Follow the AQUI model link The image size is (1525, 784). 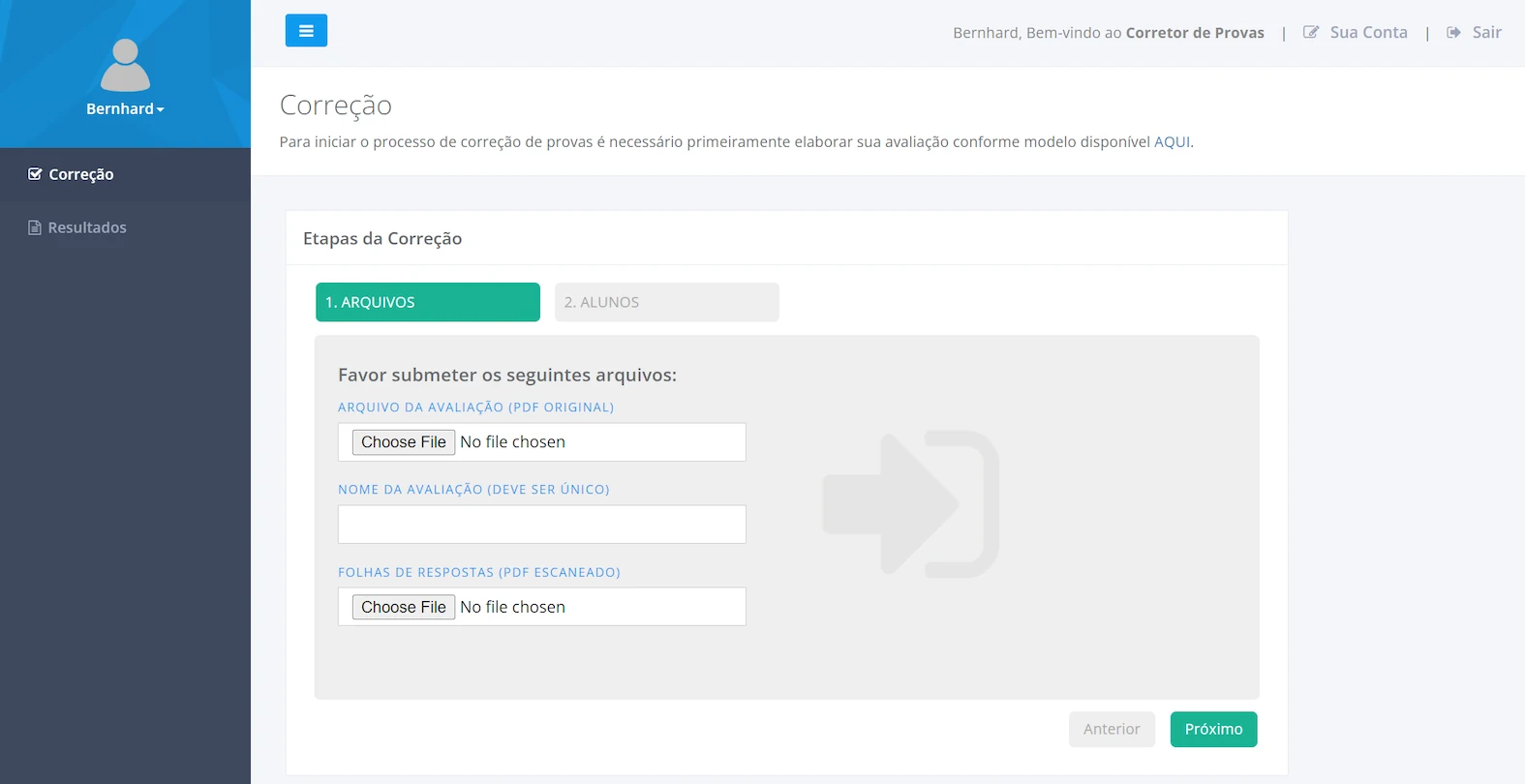tap(1172, 142)
